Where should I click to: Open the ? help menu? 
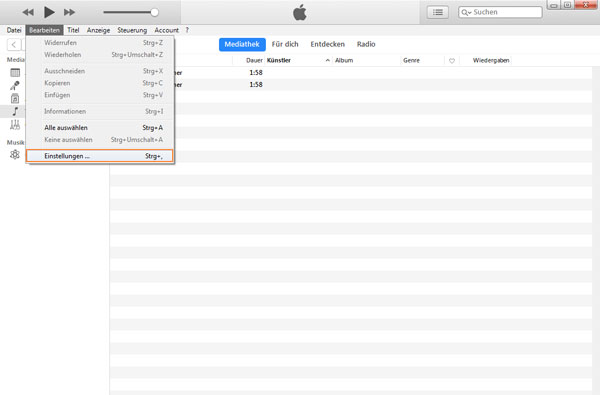click(x=187, y=30)
